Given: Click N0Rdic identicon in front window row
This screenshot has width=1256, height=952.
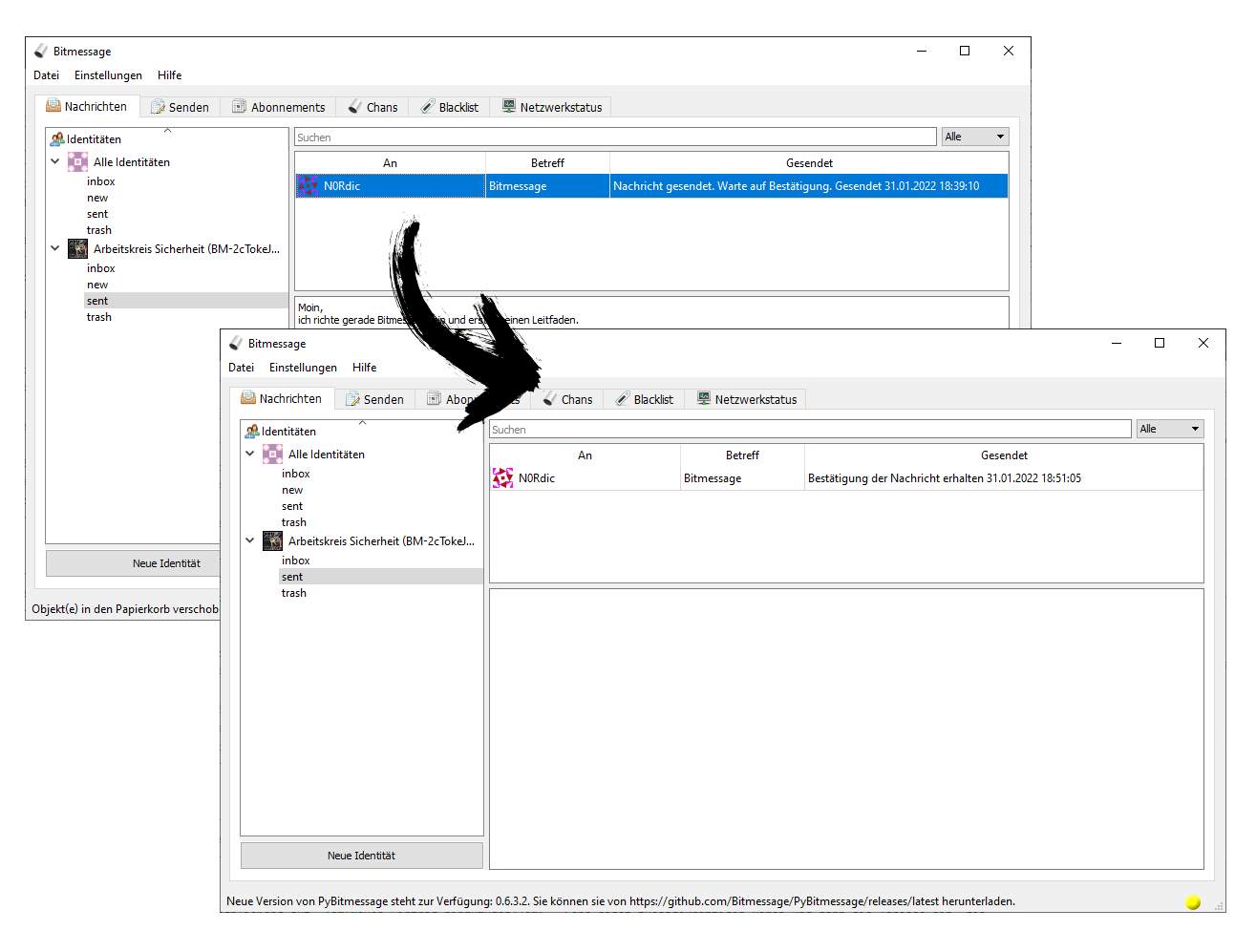Looking at the screenshot, I should click(x=502, y=478).
